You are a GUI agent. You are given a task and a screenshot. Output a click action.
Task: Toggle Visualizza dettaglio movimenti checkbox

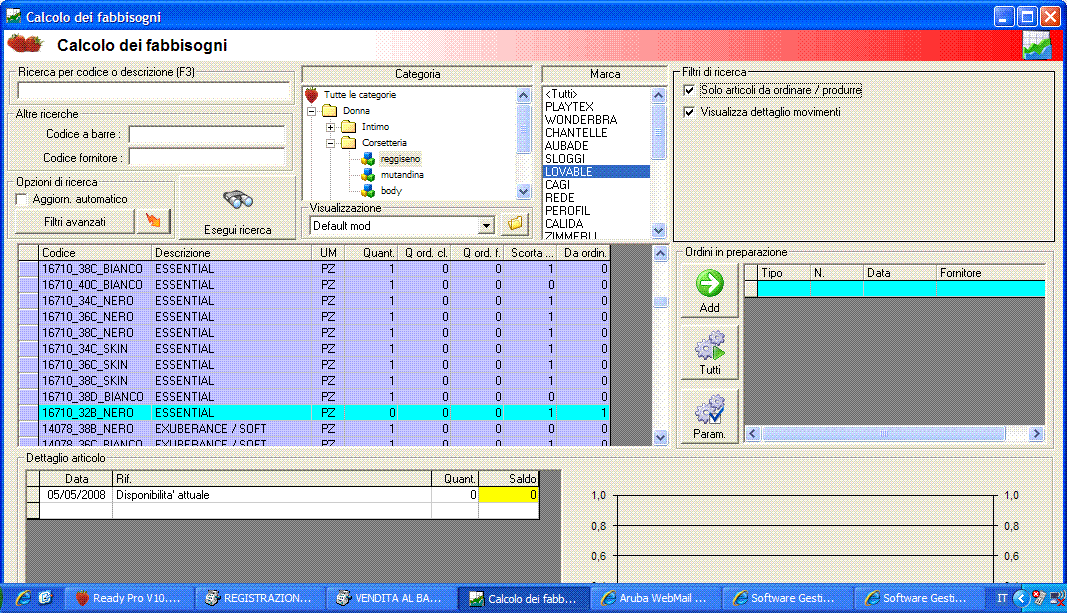coord(689,112)
